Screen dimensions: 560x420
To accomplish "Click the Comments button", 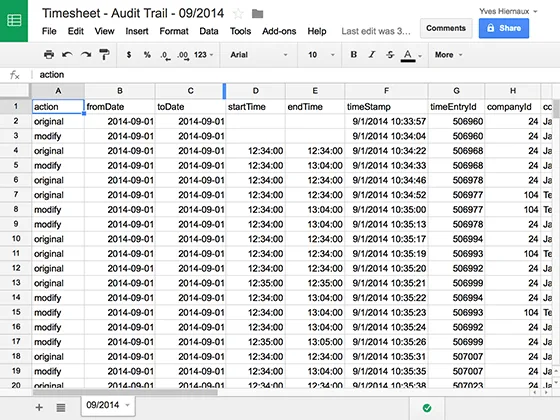I will click(446, 28).
